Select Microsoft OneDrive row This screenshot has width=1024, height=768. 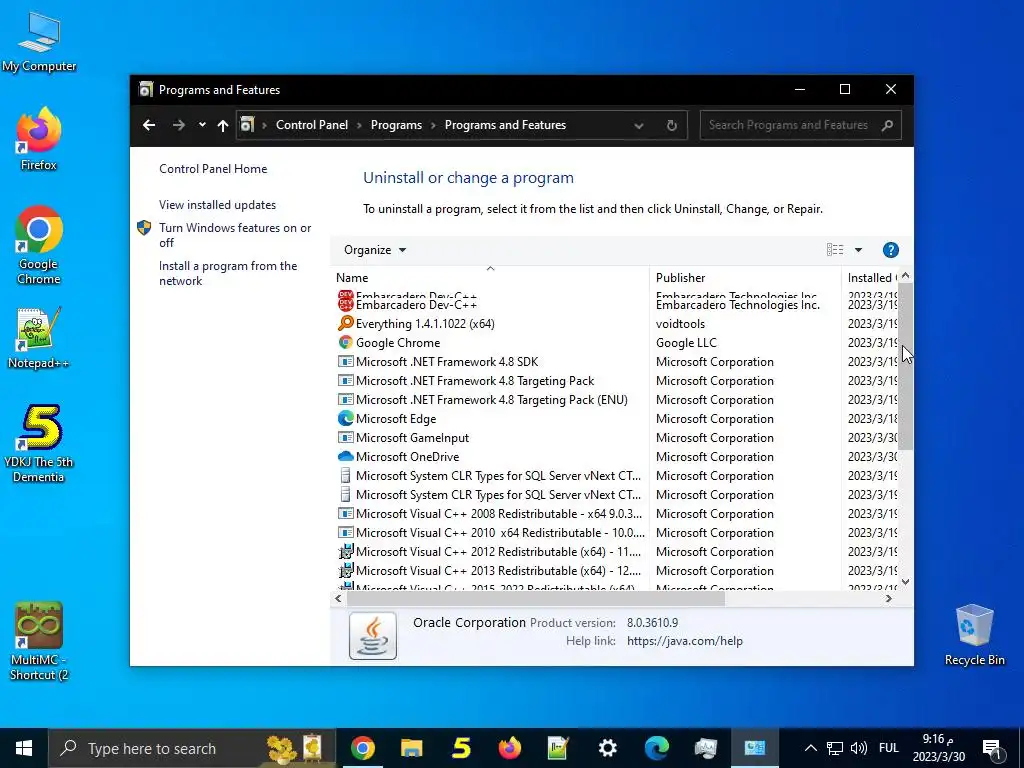[x=617, y=456]
